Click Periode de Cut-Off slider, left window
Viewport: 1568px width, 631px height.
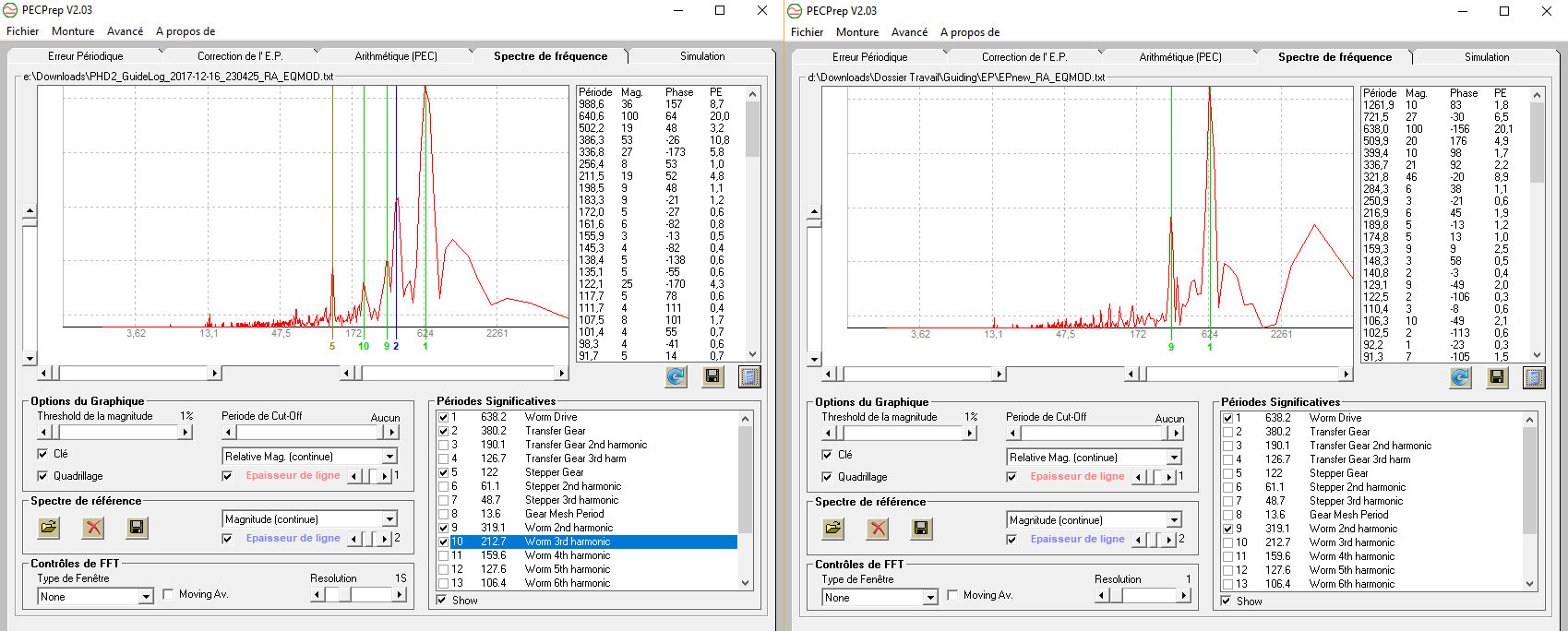click(x=310, y=432)
